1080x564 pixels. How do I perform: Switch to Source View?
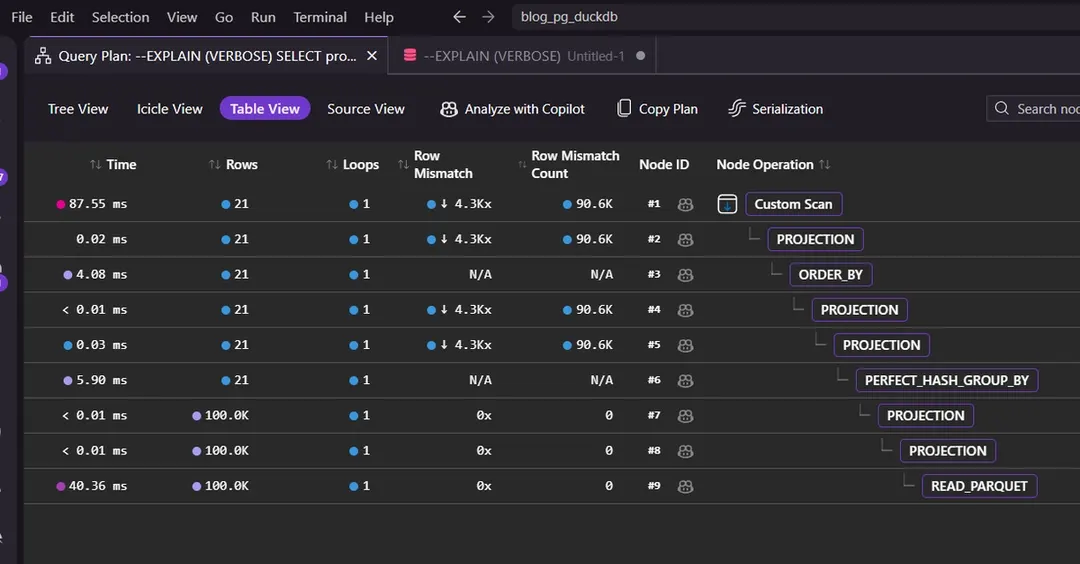click(366, 109)
